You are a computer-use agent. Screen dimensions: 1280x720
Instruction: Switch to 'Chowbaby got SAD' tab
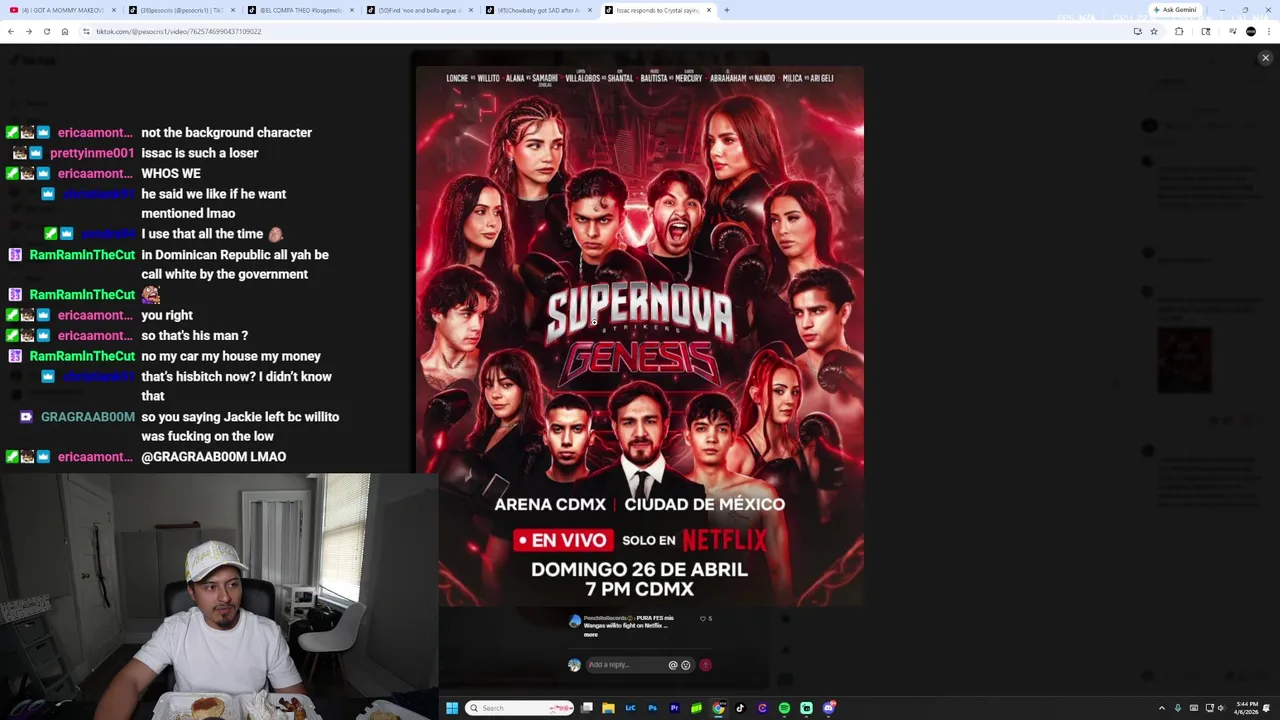[x=538, y=10]
